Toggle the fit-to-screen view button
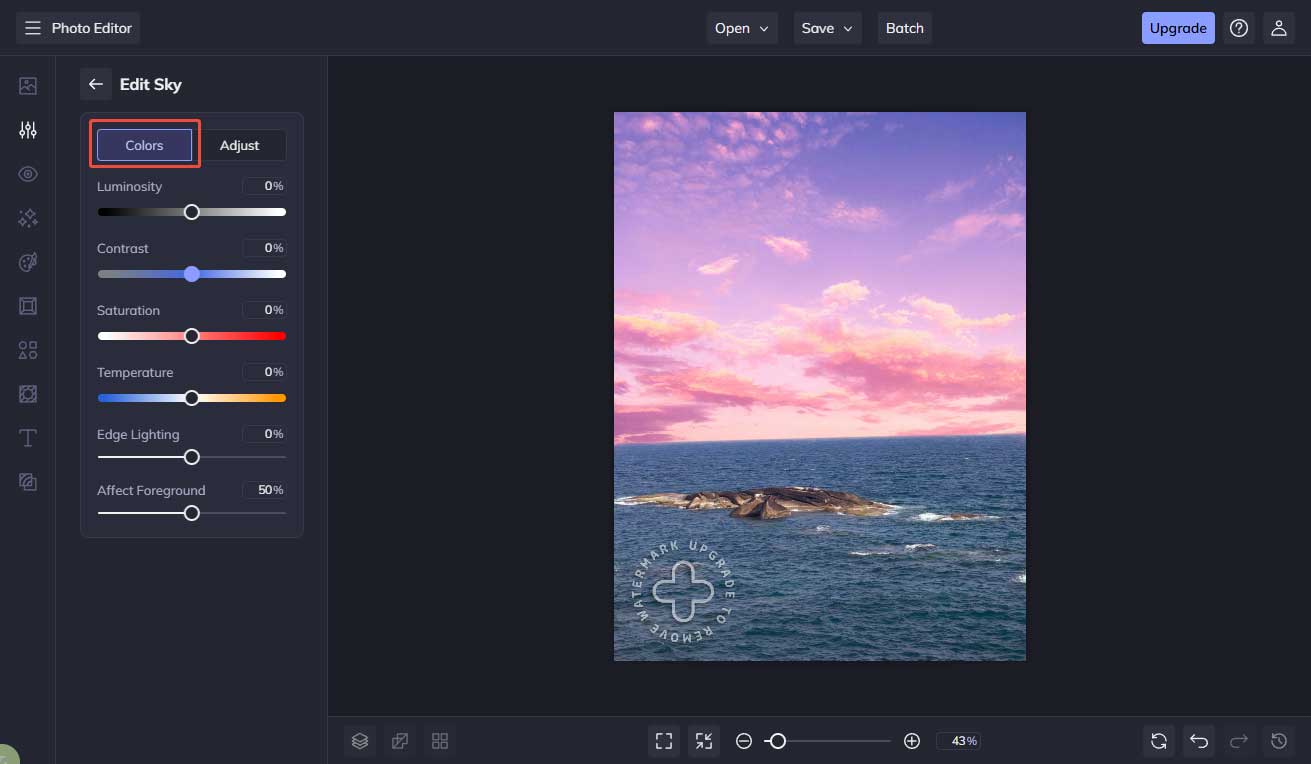This screenshot has height=764, width=1311. click(x=664, y=741)
